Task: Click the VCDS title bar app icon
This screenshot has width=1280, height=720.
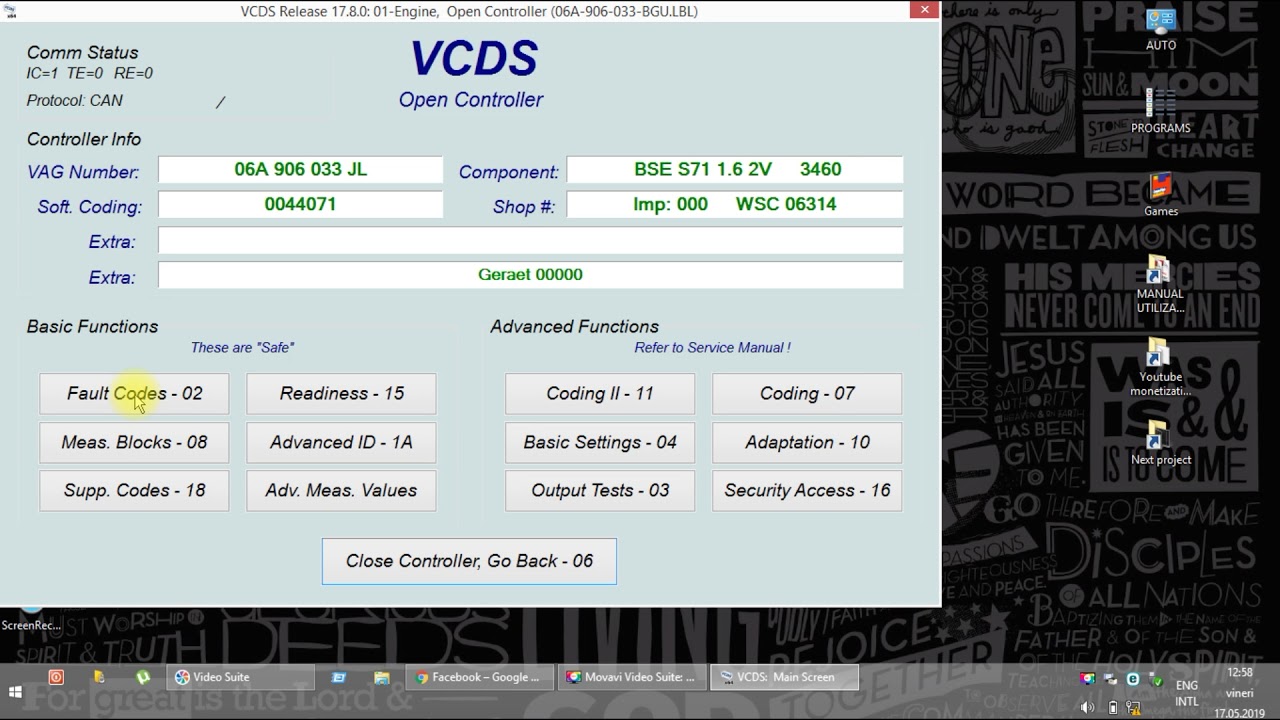Action: 10,11
